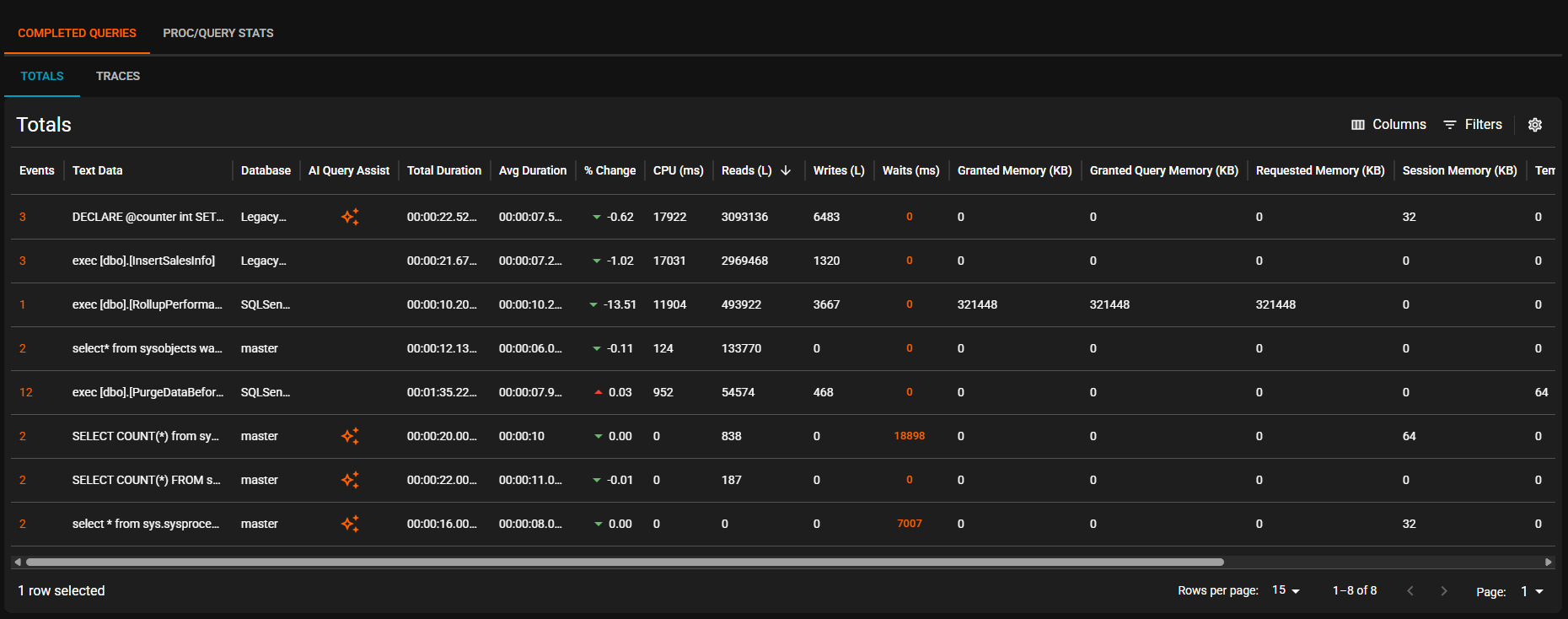
Task: Open the Columns chooser
Action: pos(1388,125)
